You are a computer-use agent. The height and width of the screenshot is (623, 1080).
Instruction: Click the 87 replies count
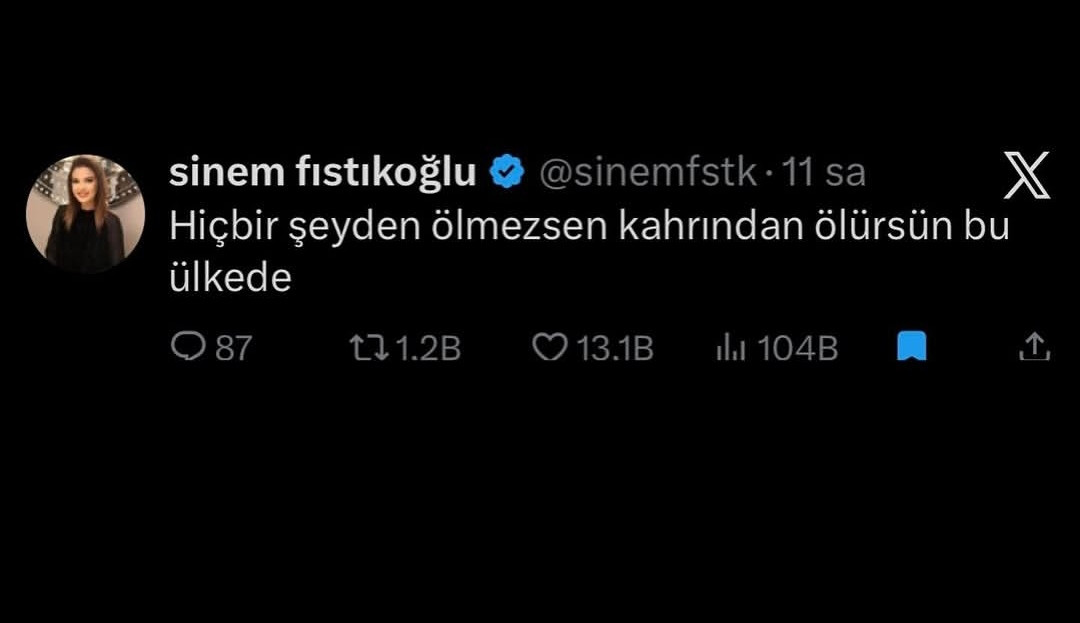(234, 348)
